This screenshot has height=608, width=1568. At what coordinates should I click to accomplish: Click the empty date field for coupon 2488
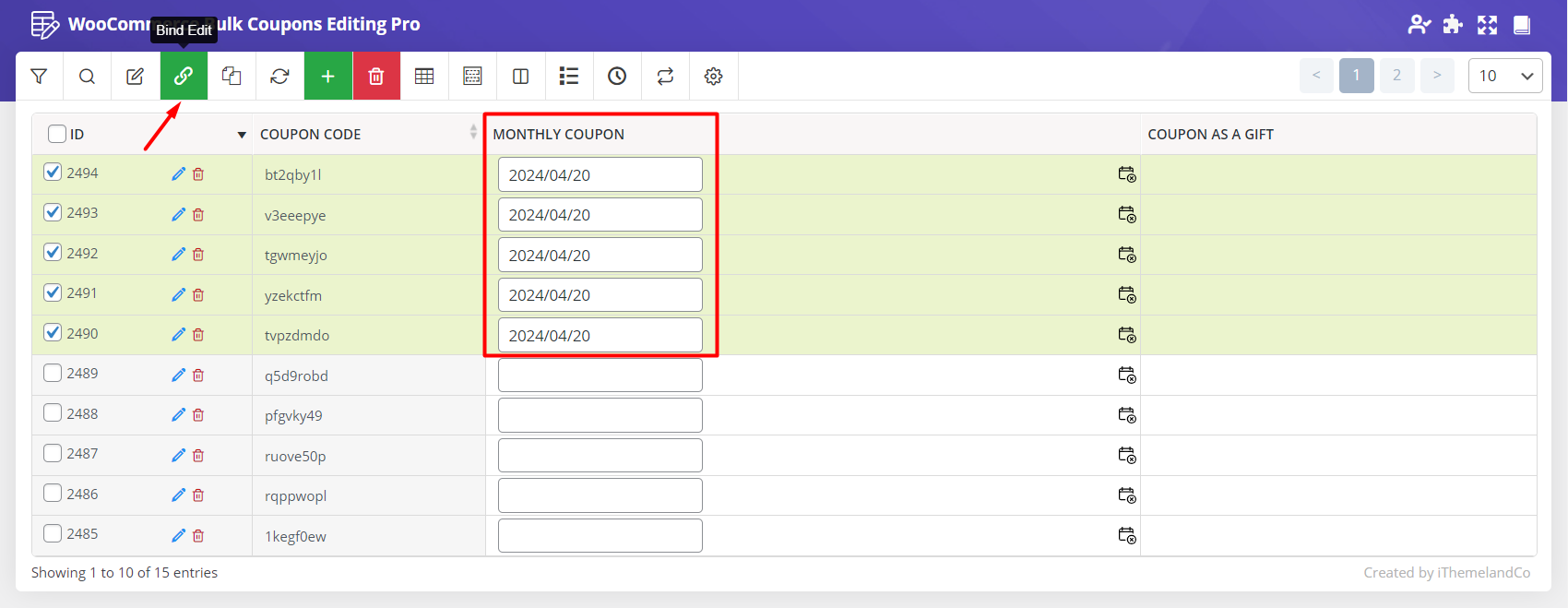[x=600, y=415]
